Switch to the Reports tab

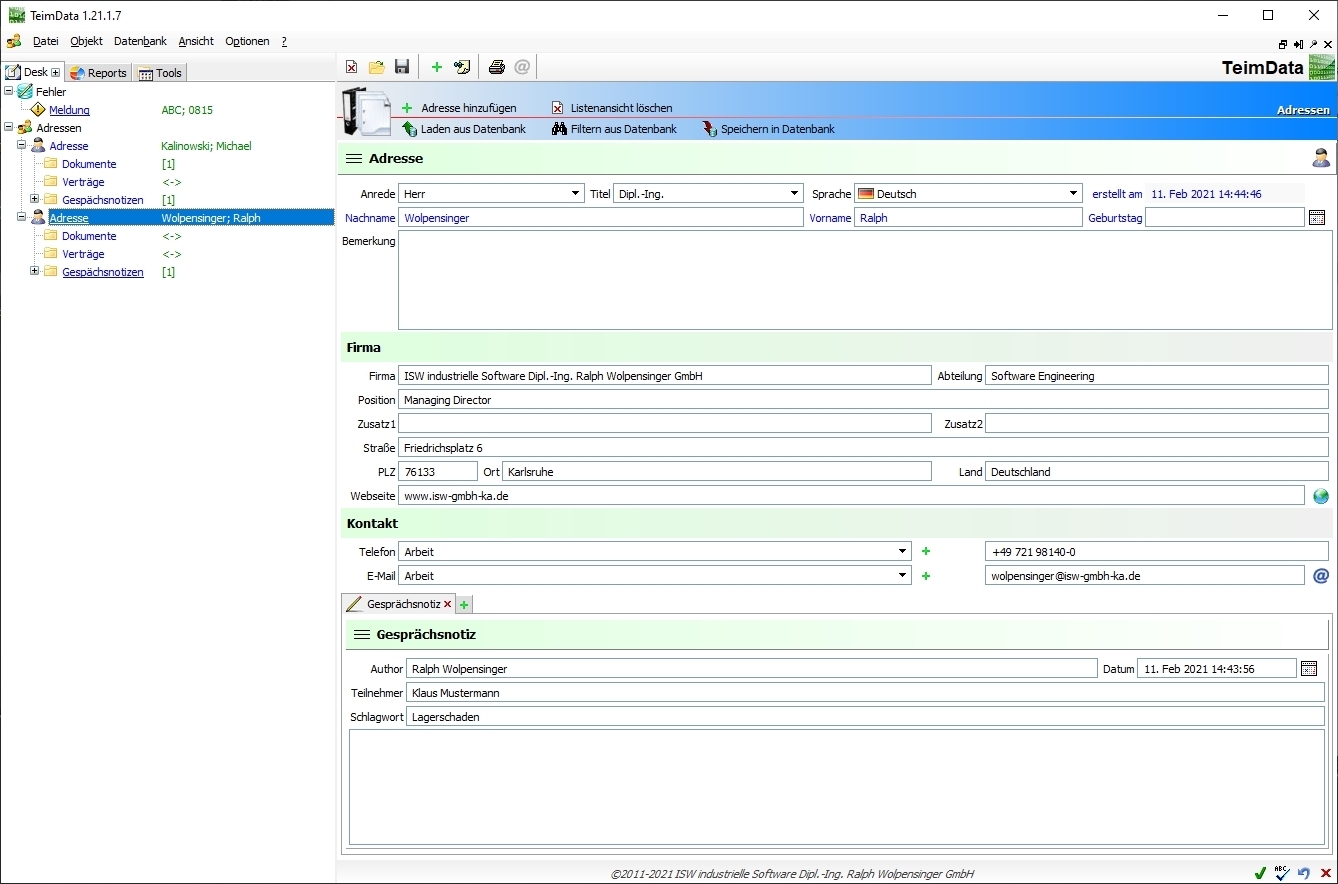click(x=99, y=73)
